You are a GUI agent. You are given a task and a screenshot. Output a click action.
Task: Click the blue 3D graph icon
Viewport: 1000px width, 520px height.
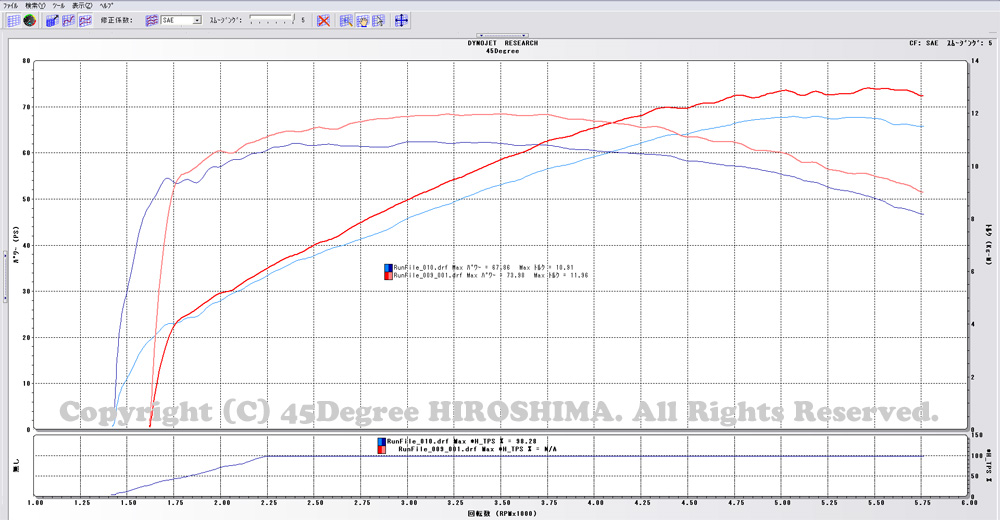pyautogui.click(x=51, y=20)
